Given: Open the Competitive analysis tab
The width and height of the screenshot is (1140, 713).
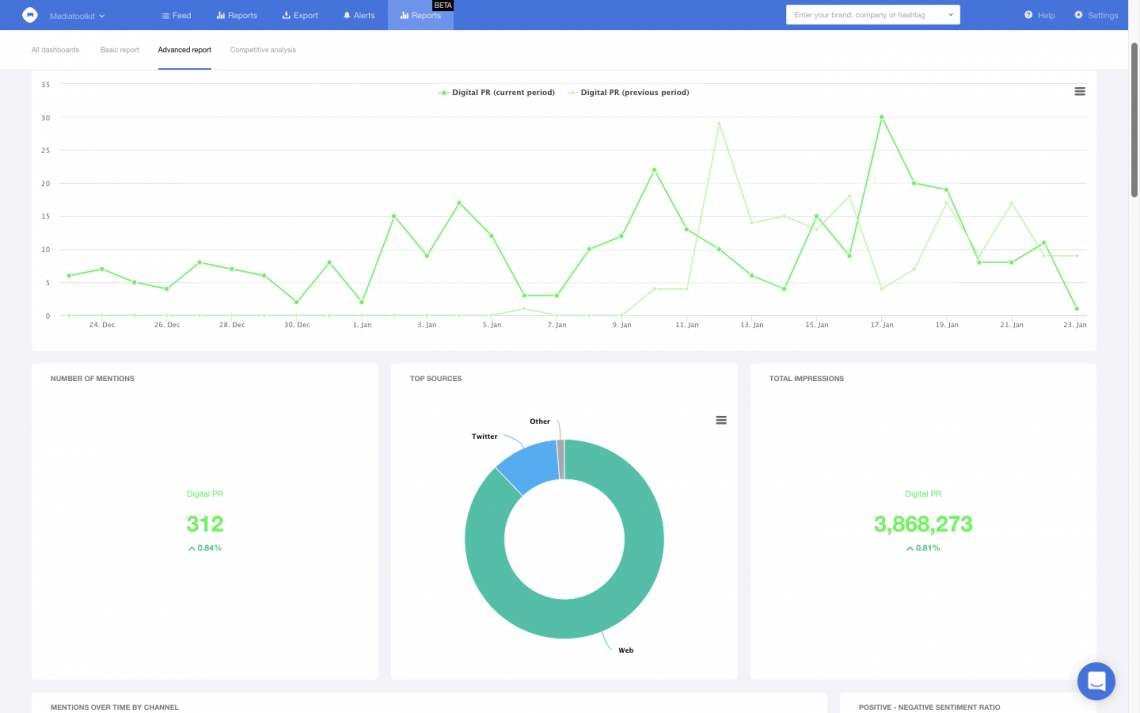Looking at the screenshot, I should 262,49.
